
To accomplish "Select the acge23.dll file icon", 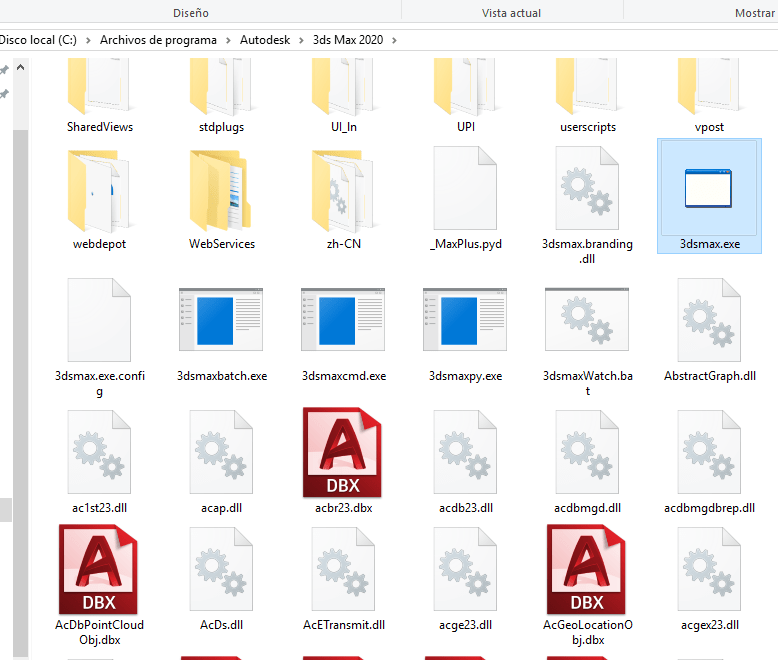I will (x=465, y=569).
